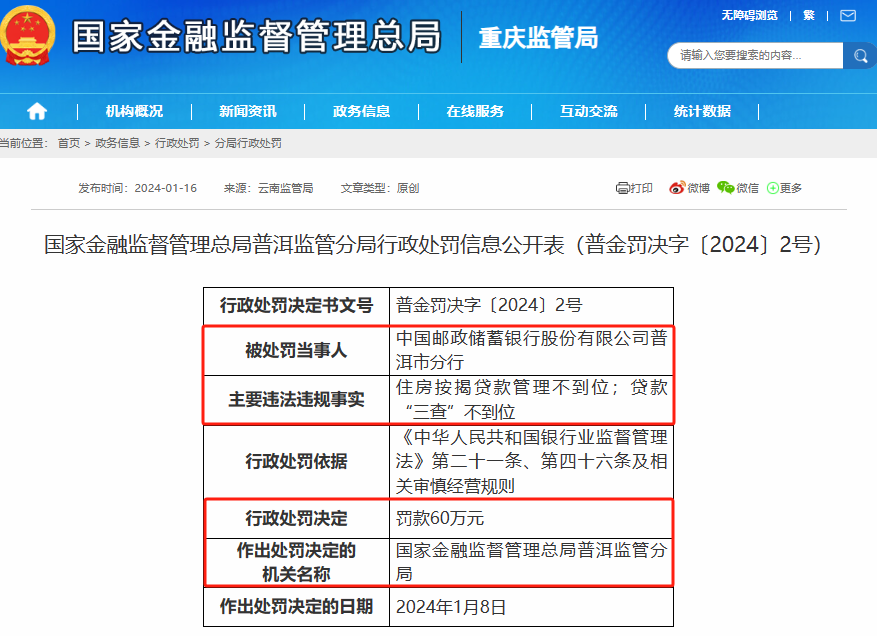Screen dimensions: 877x636
Task: Click cell 普金罚决字〔2024〕2号 in table
Action: tap(531, 305)
